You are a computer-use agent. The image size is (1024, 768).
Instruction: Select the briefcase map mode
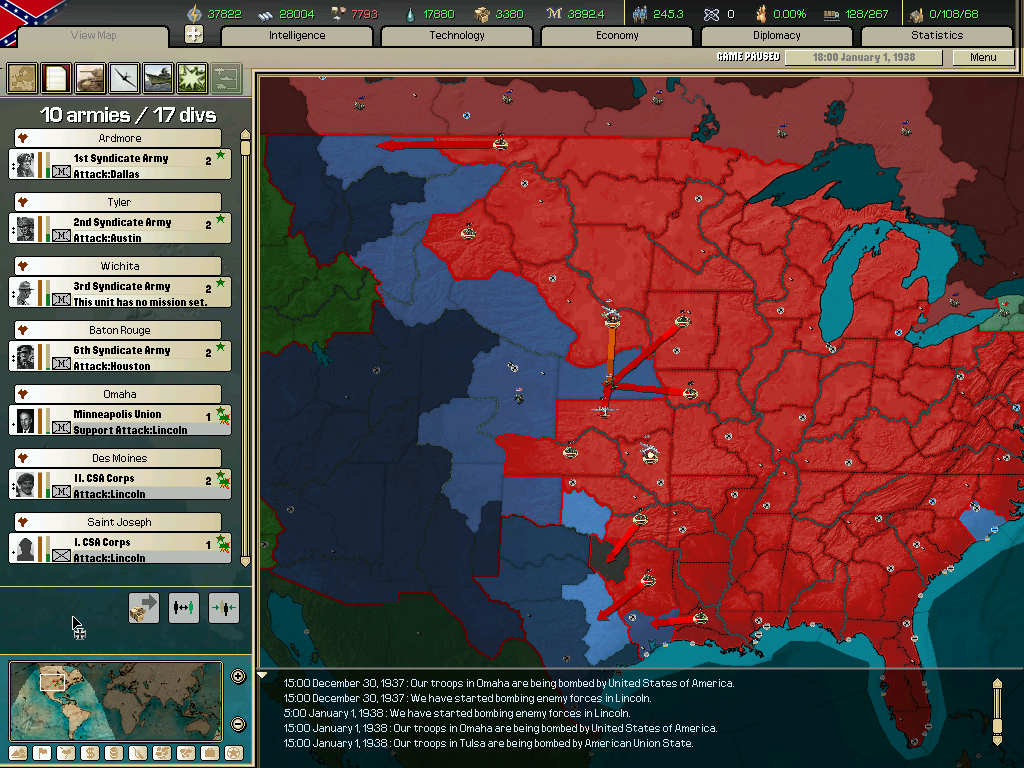tap(210, 753)
